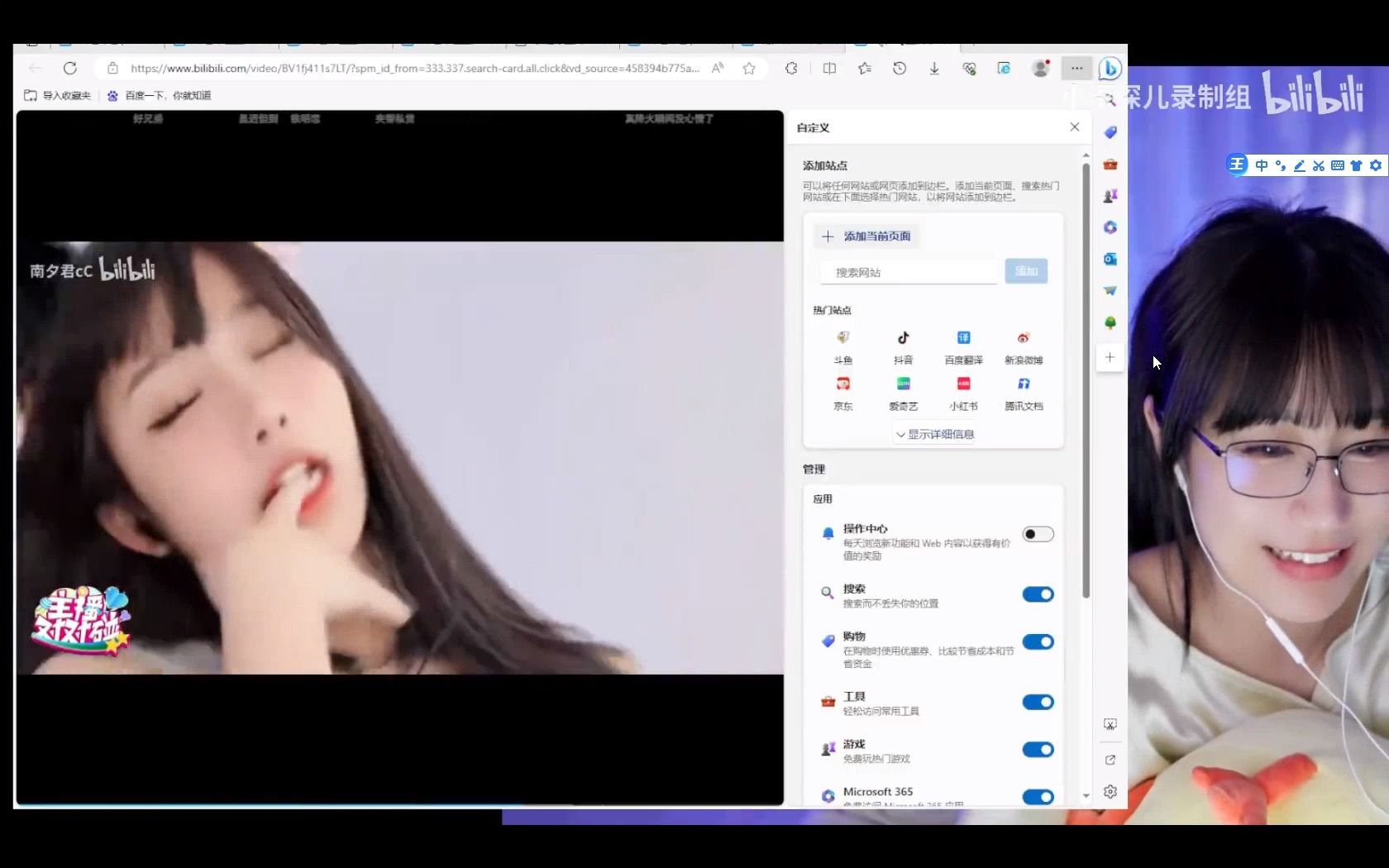Open sidebar Search icon

click(x=1110, y=100)
